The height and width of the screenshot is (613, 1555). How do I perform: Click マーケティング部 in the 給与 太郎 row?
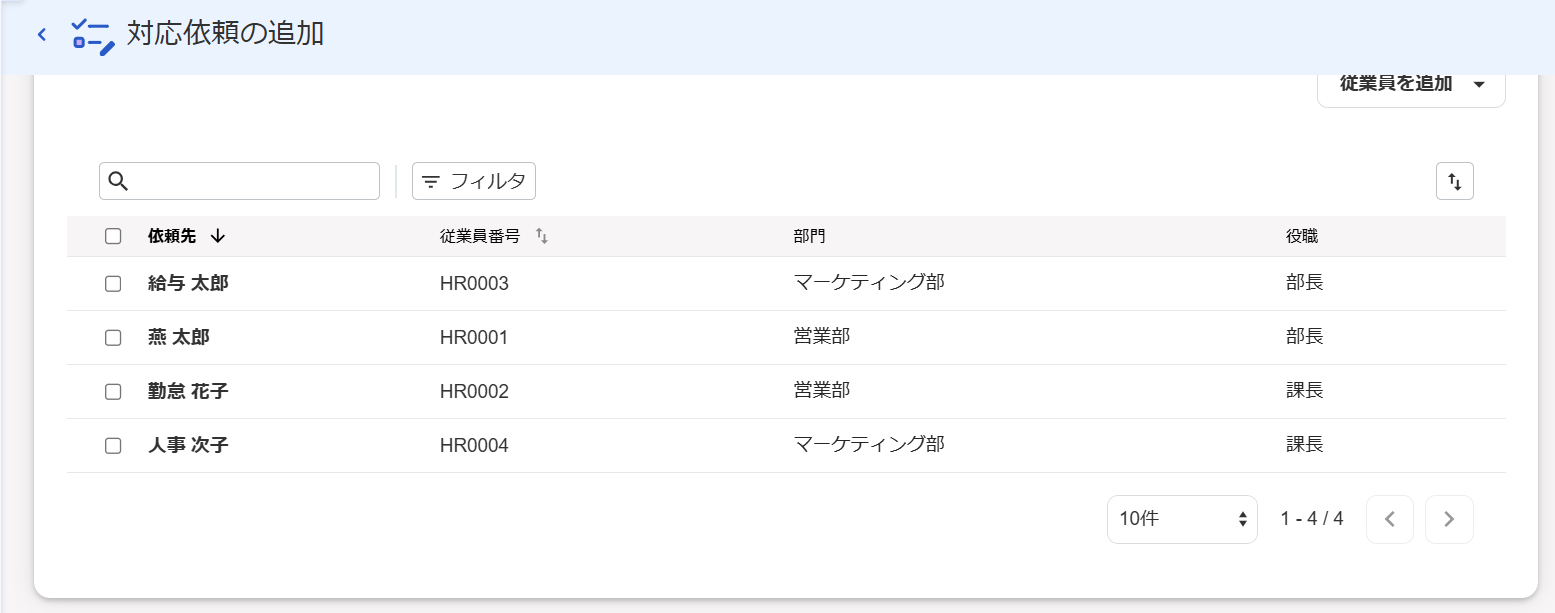(869, 282)
